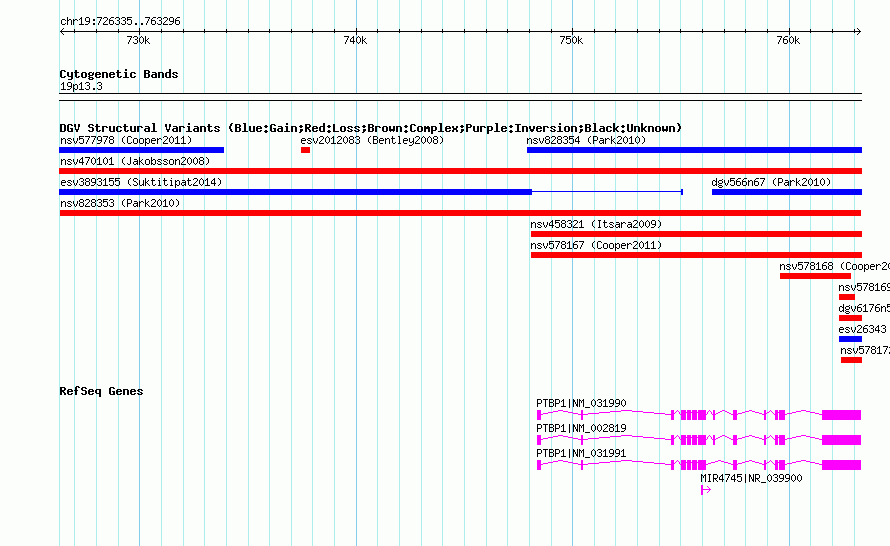The width and height of the screenshot is (890, 546).
Task: Click the nsv828354 (Park2010) blue bar
Action: pyautogui.click(x=694, y=150)
